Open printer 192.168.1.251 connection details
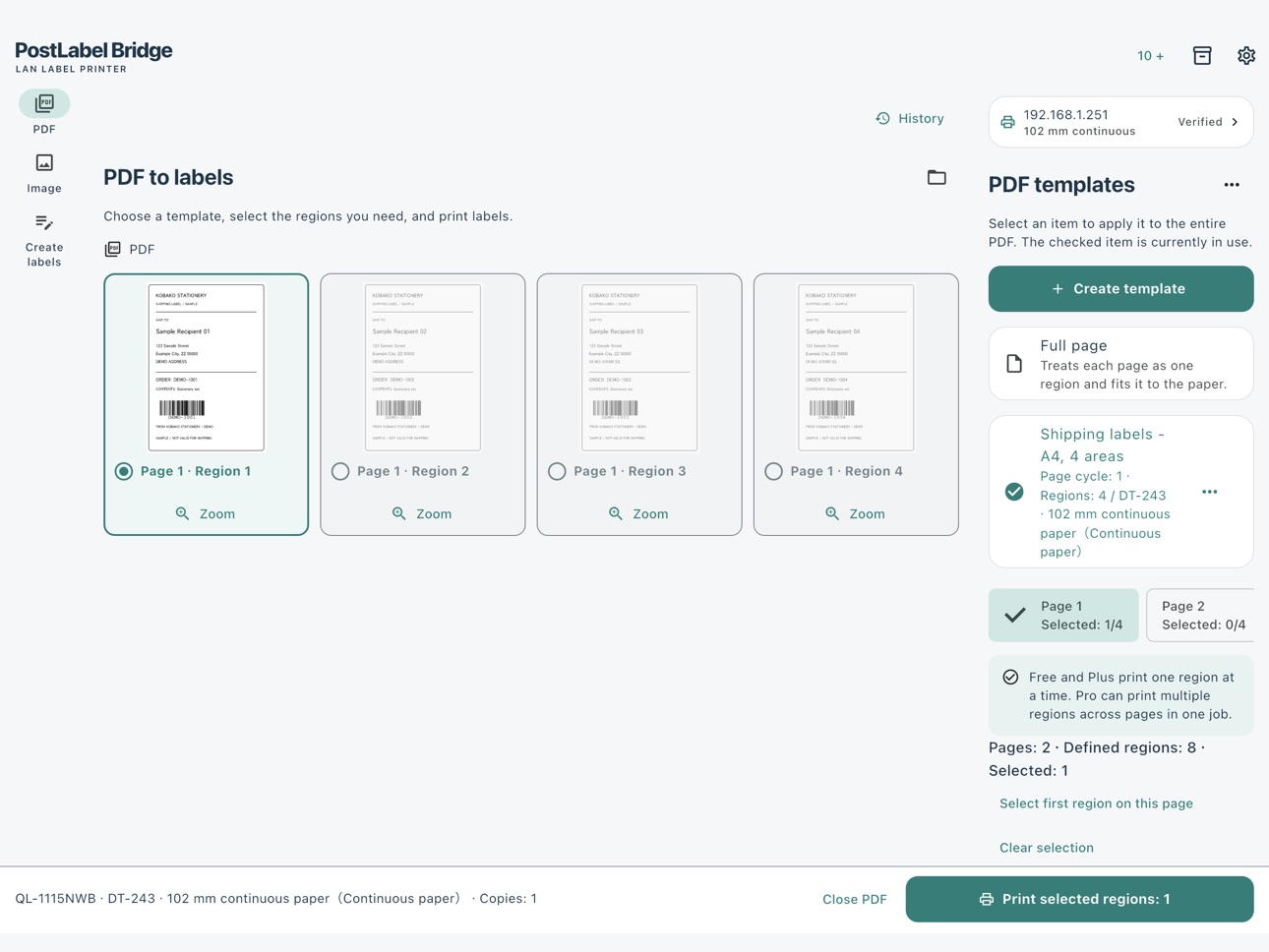The image size is (1269, 952). (x=1120, y=122)
